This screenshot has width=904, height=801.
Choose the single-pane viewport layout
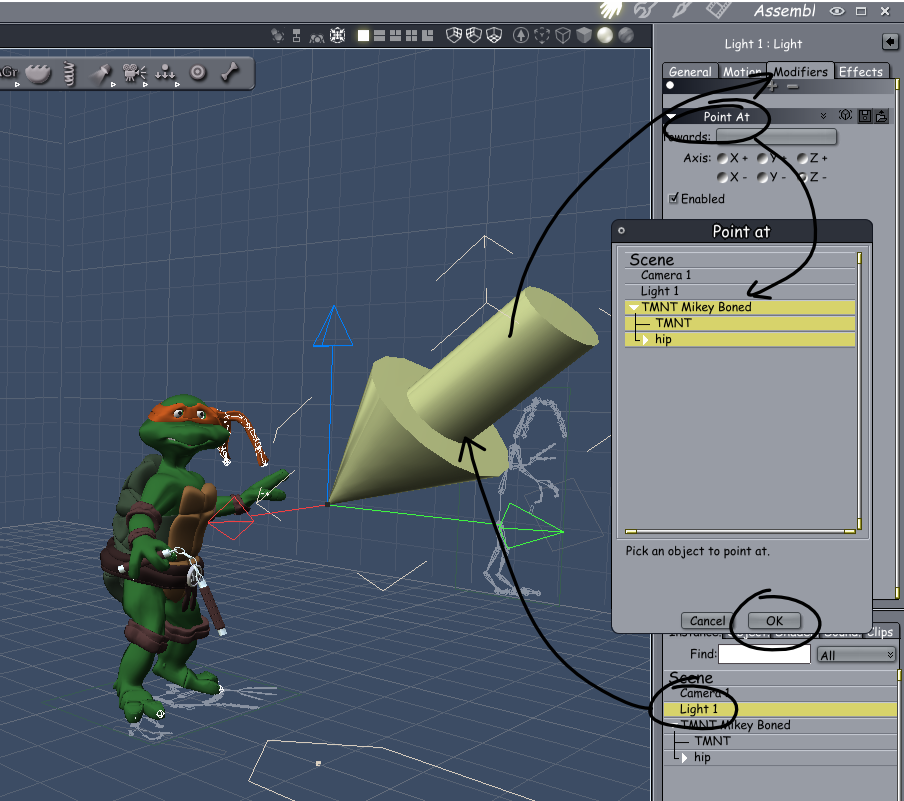point(363,36)
